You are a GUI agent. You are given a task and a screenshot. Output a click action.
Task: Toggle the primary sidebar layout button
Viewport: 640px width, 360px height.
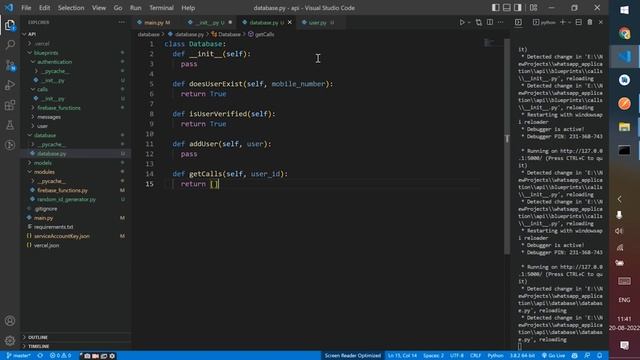point(496,8)
